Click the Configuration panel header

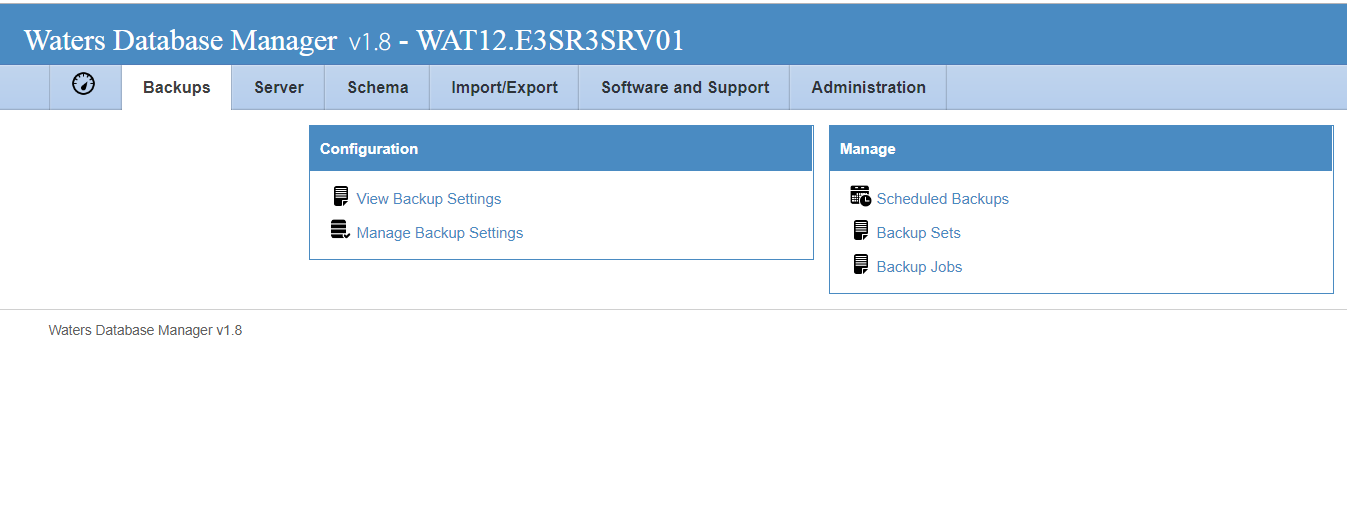point(561,148)
